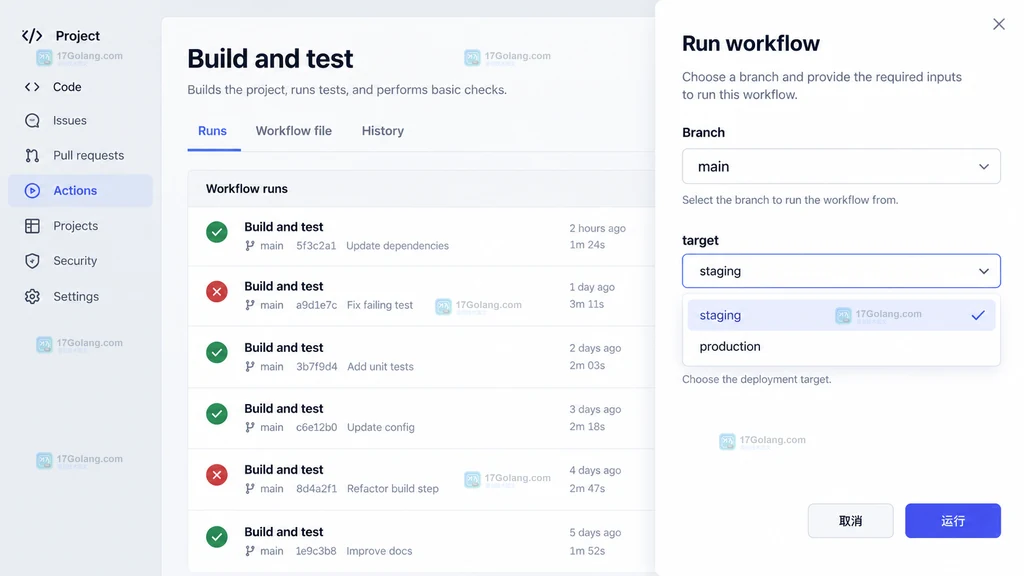Click commit hash 5f3c2a1
This screenshot has width=1024, height=576.
[x=316, y=246]
